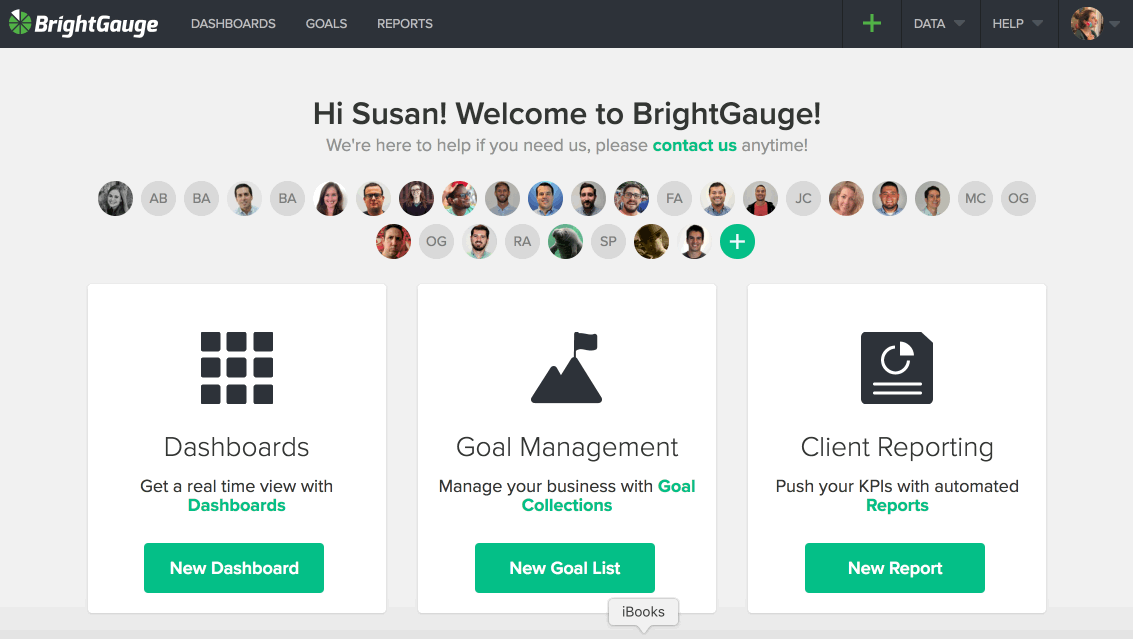
Task: Open the REPORTS nav item
Action: pos(405,24)
